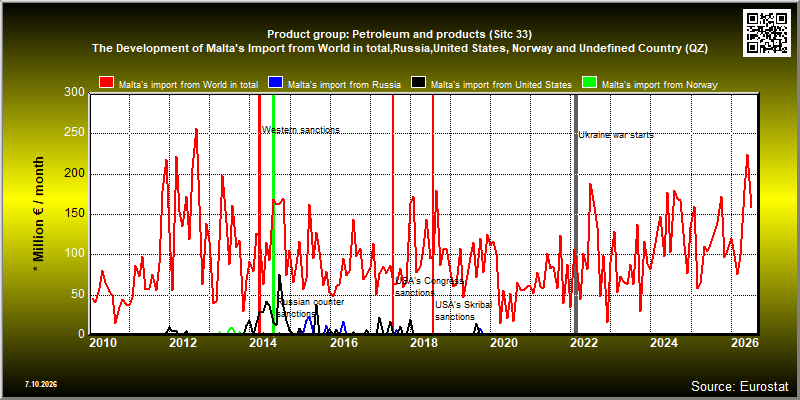
Task: Click the green Russian counter sanctions marker line
Action: click(273, 214)
